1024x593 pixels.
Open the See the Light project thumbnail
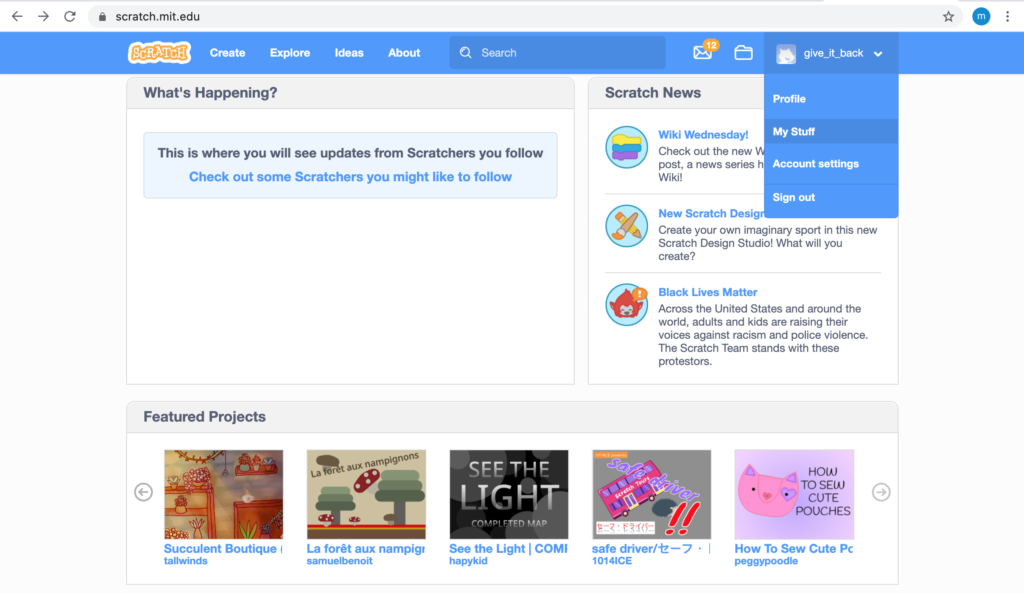(x=508, y=494)
